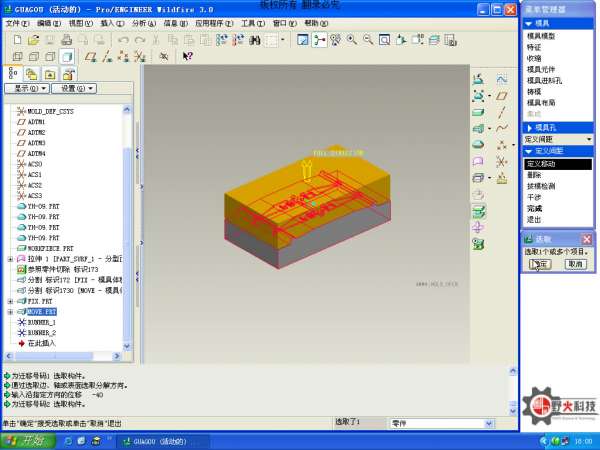Click the parting surface tool icon
The height and width of the screenshot is (450, 600).
coord(478,161)
